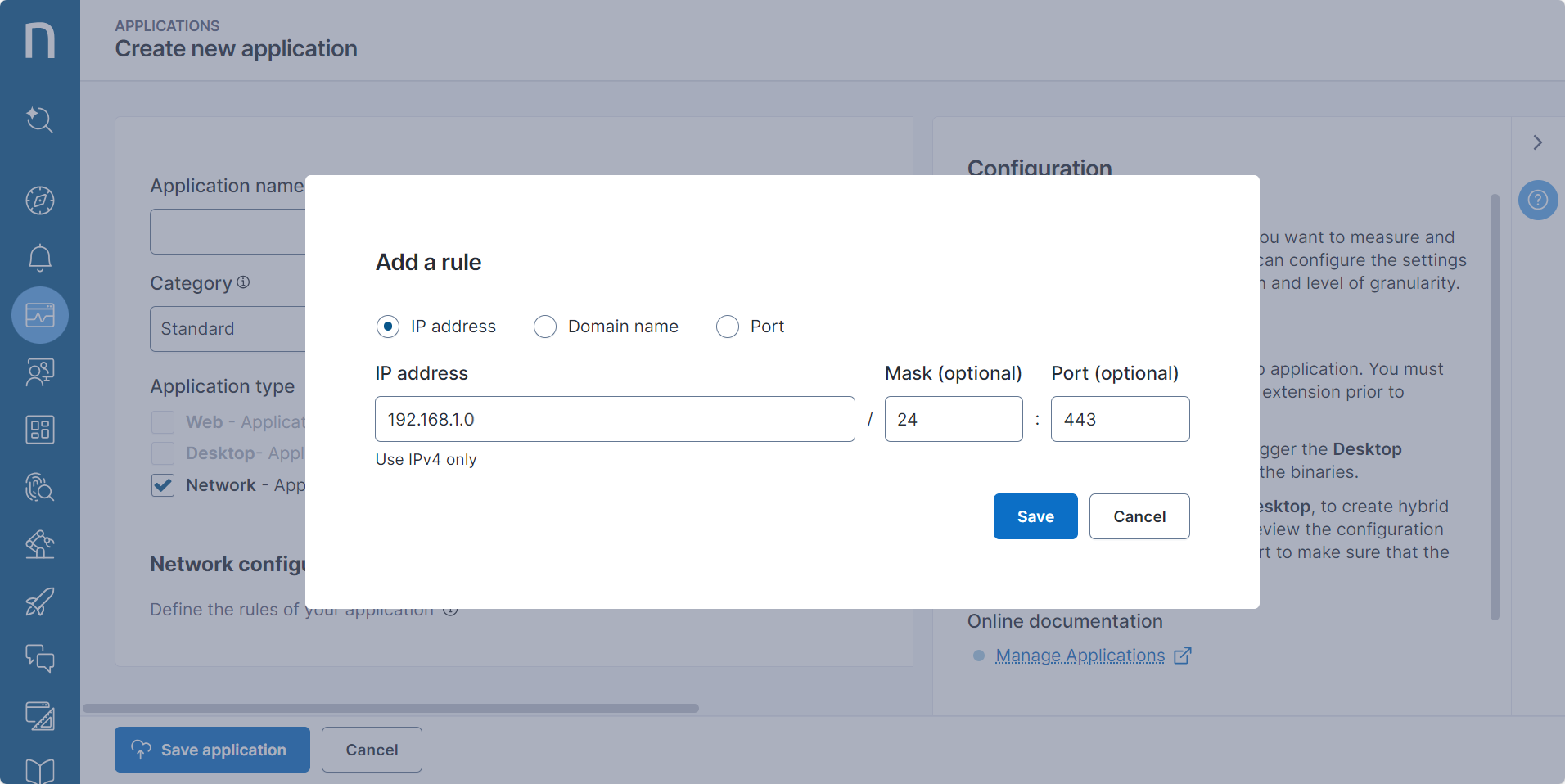Open the dashboard grid icon in sidebar

pos(39,430)
